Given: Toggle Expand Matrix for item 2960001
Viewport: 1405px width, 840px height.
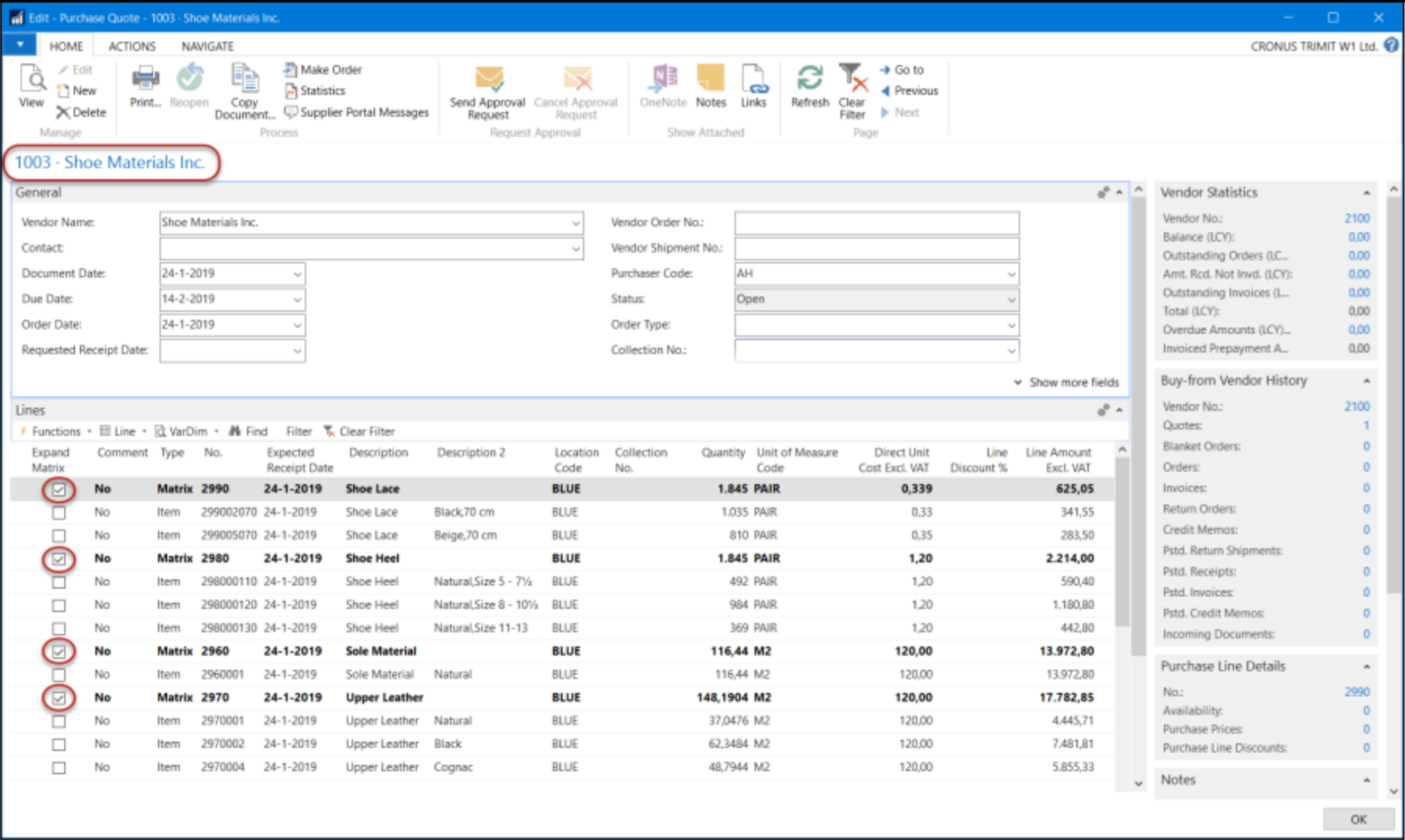Looking at the screenshot, I should click(59, 675).
